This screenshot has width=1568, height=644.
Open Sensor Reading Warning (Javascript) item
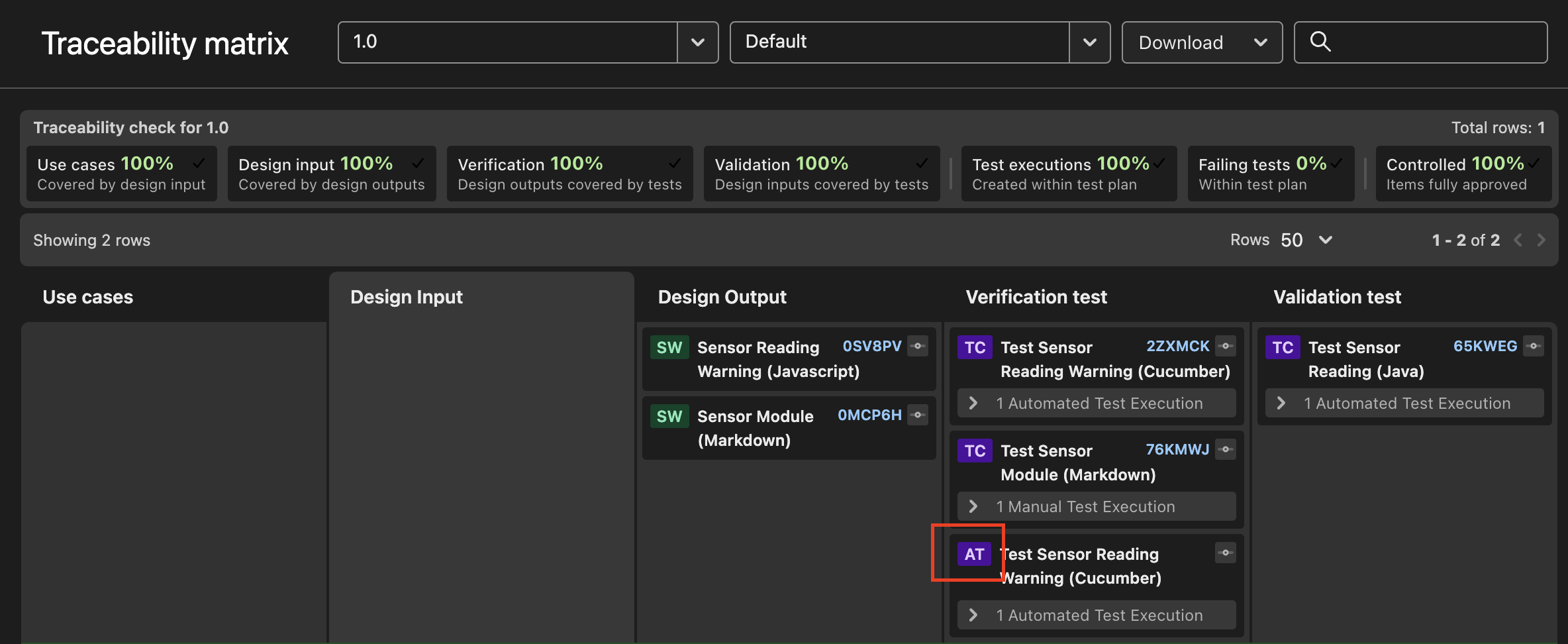click(x=778, y=359)
